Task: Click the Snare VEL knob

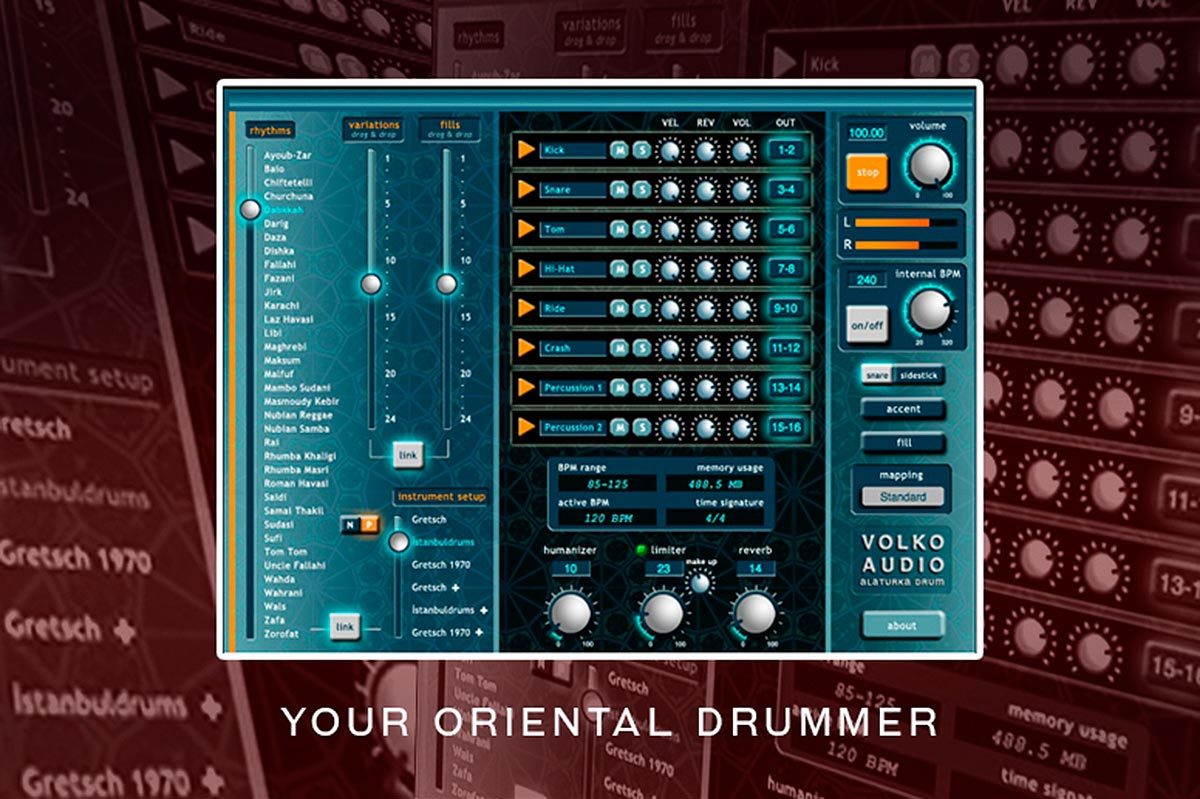Action: [x=670, y=190]
